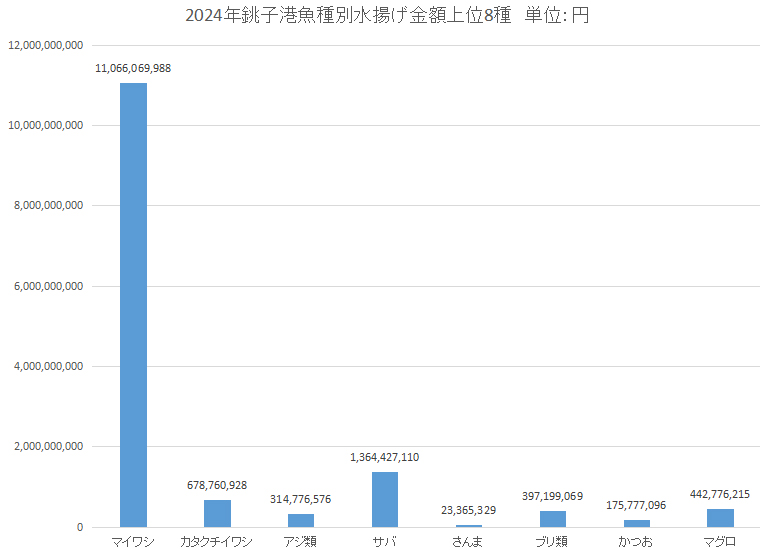Viewport: 760px width, 550px height.
Task: Click the 11,066,069,988 data label
Action: [x=133, y=68]
